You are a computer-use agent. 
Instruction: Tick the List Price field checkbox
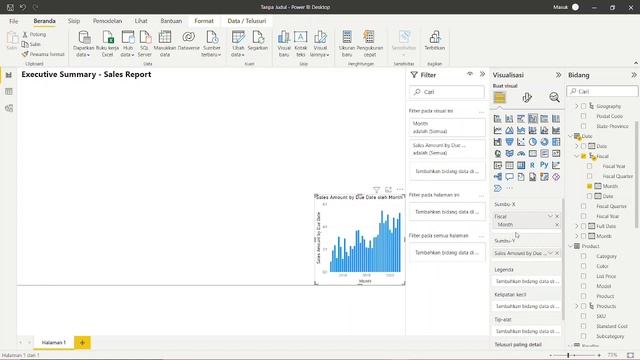tap(584, 276)
